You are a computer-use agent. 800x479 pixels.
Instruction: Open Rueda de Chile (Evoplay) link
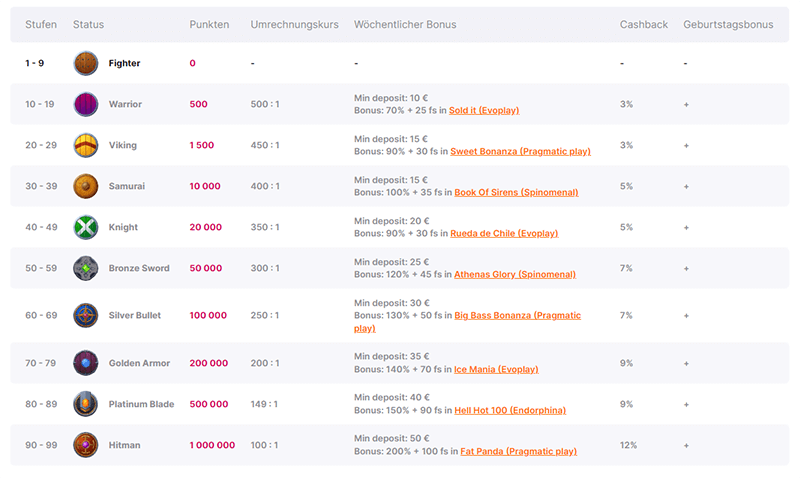point(504,234)
